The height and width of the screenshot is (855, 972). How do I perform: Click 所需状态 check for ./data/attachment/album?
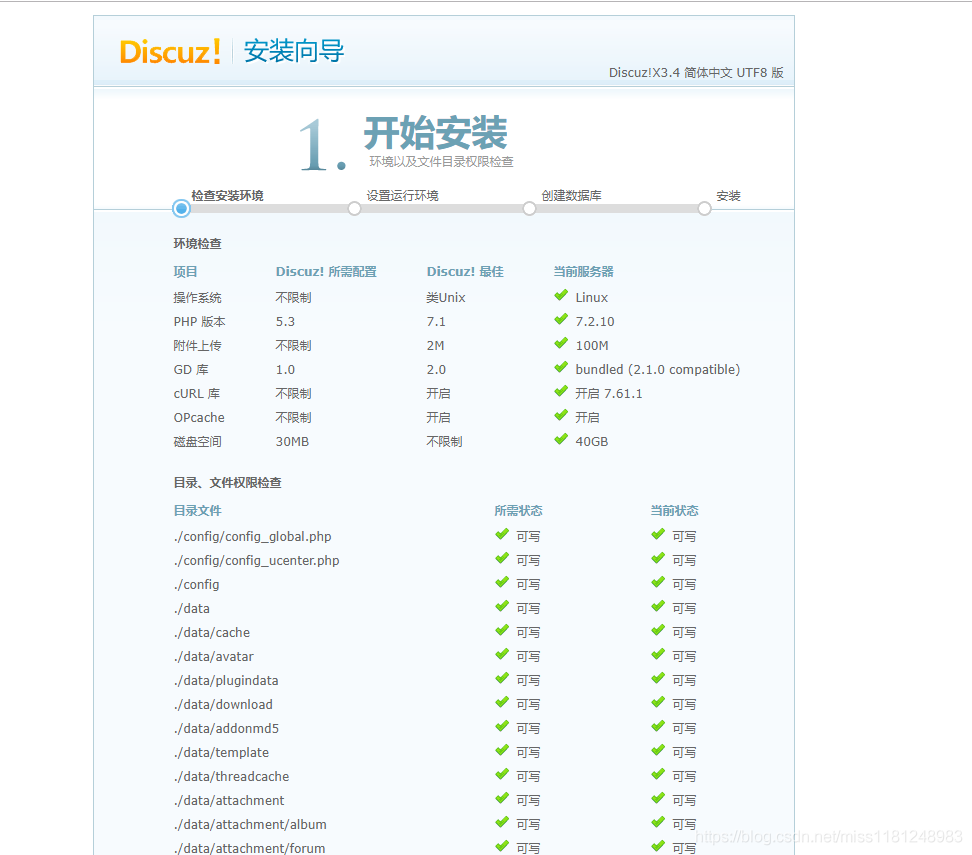pos(502,823)
